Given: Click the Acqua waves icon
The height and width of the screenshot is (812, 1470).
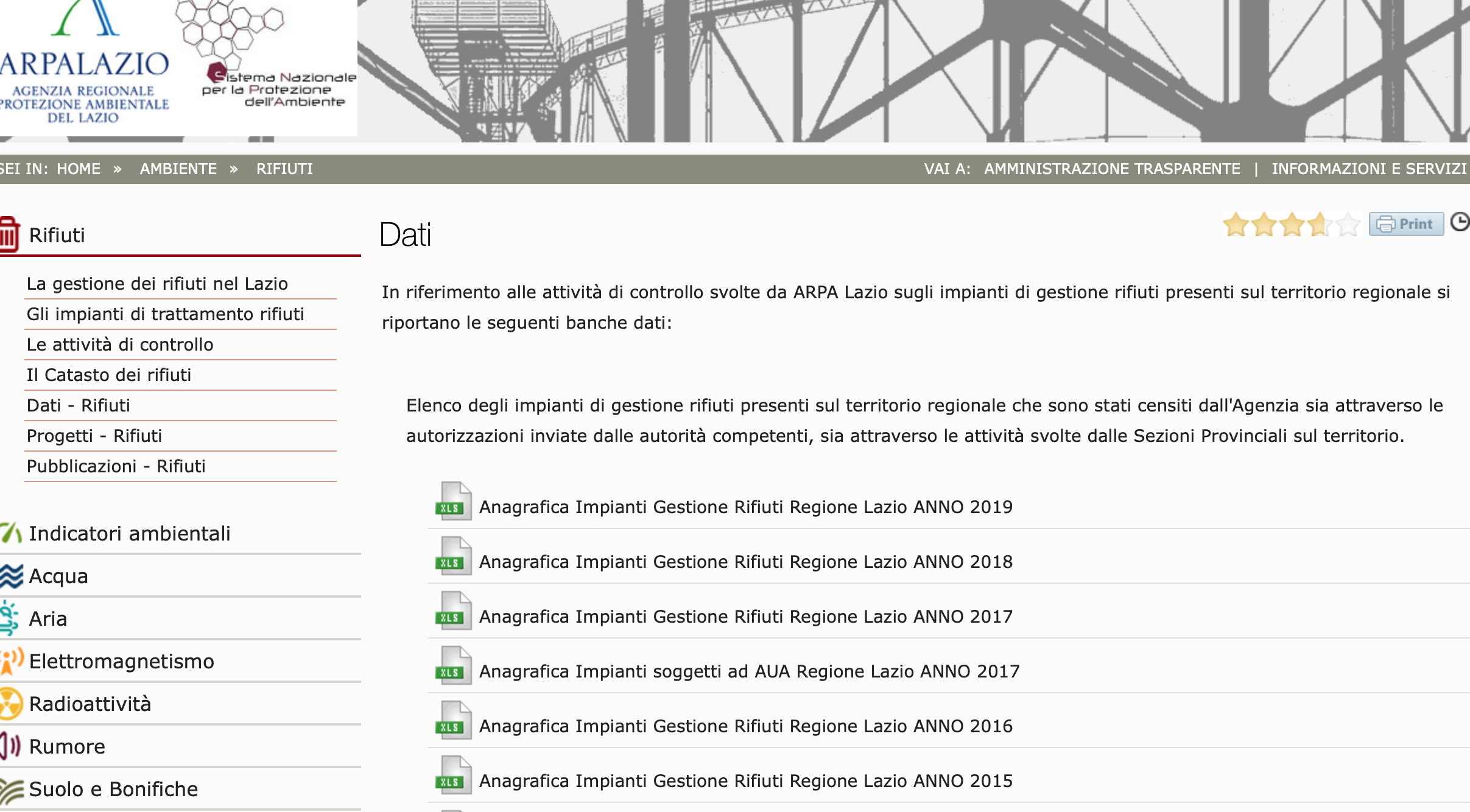Looking at the screenshot, I should tap(11, 576).
